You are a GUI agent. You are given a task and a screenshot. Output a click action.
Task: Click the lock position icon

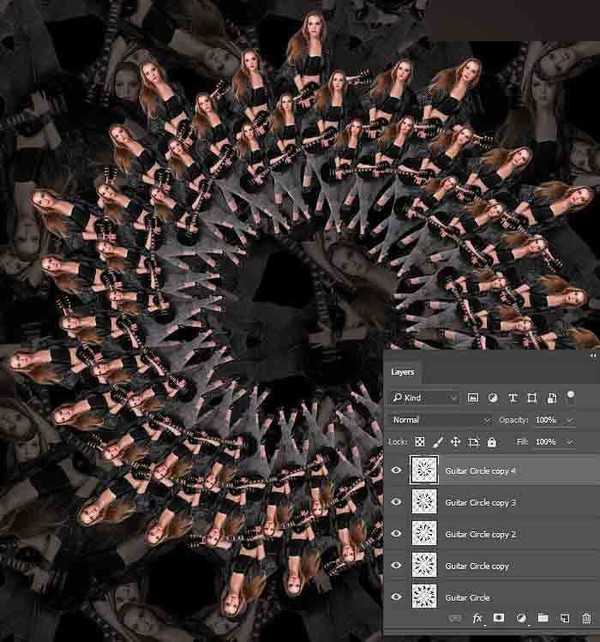point(455,441)
